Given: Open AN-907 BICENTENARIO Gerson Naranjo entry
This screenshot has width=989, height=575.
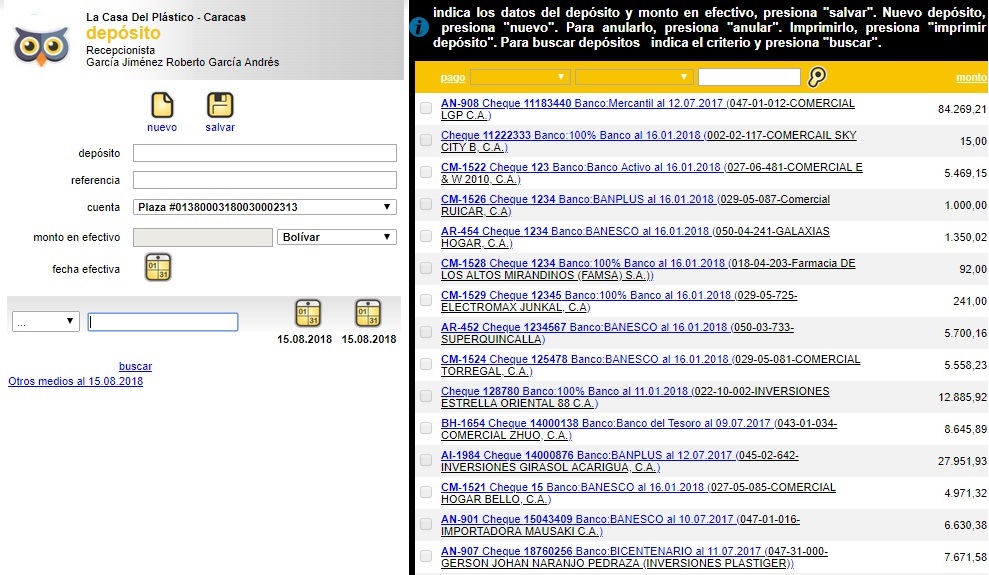Looking at the screenshot, I should coord(634,557).
